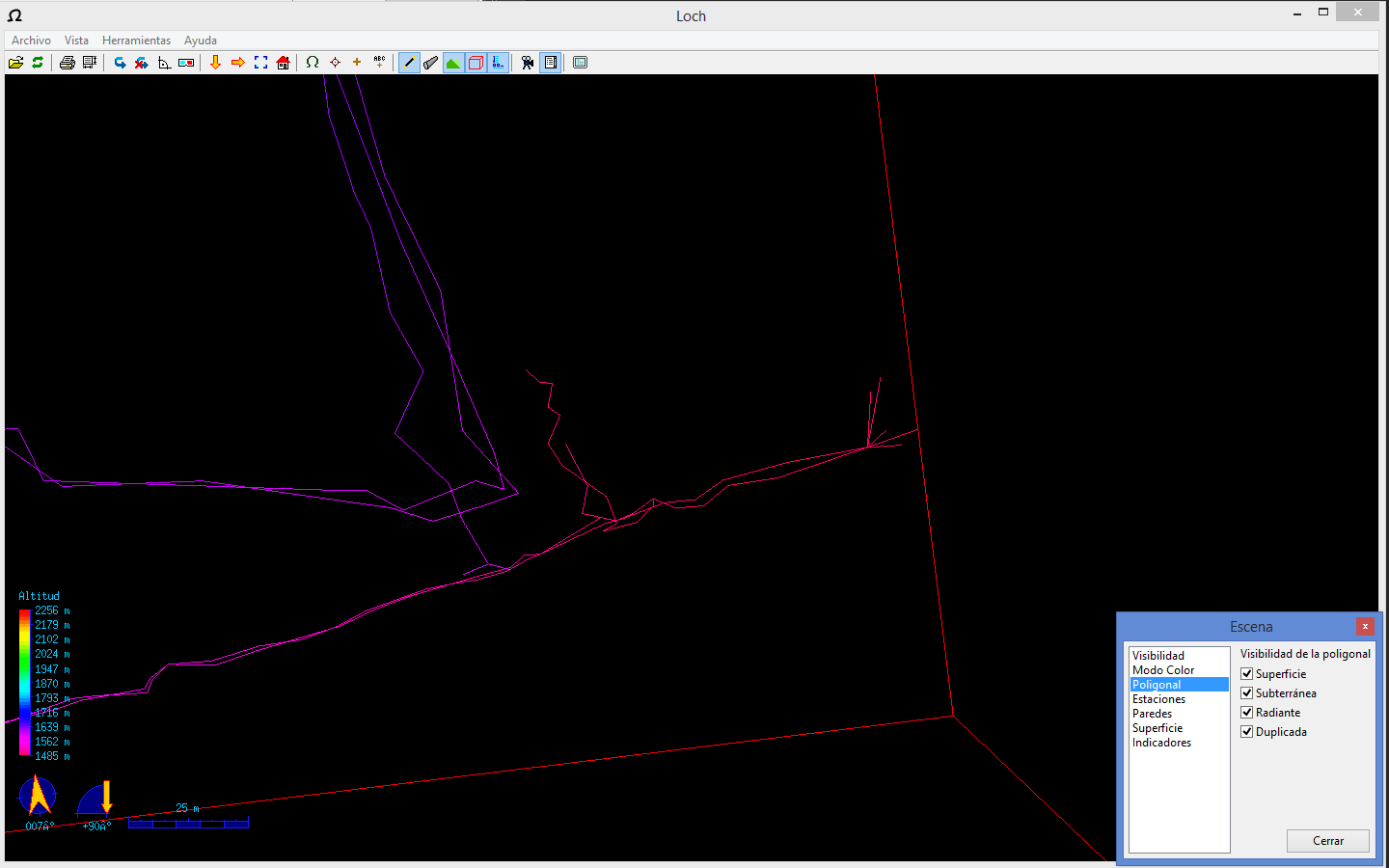Click the export/print setup icon next to printer
Screen dimensions: 1389x868
coord(90,63)
